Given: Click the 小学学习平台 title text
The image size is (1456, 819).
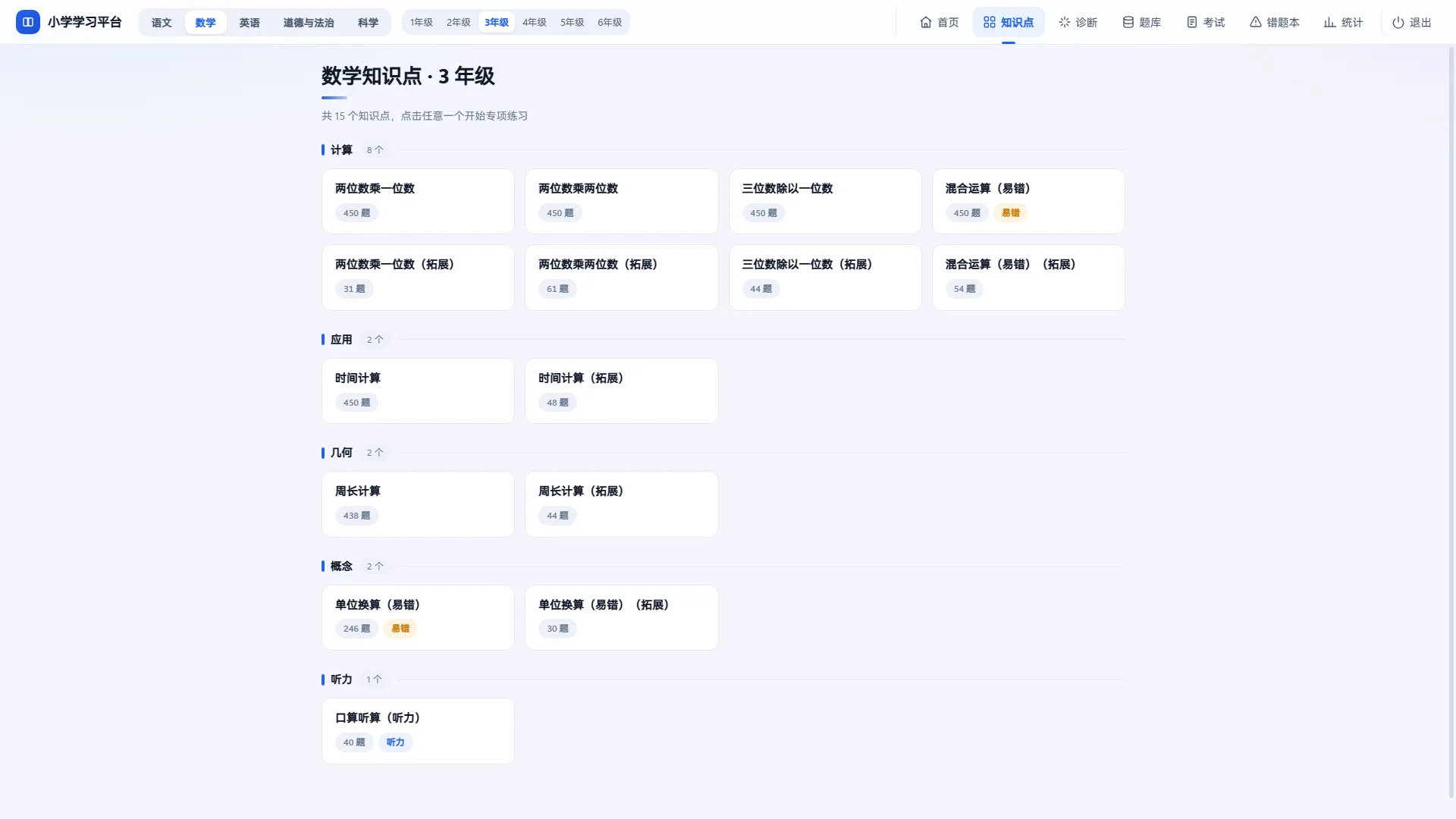Looking at the screenshot, I should point(85,22).
